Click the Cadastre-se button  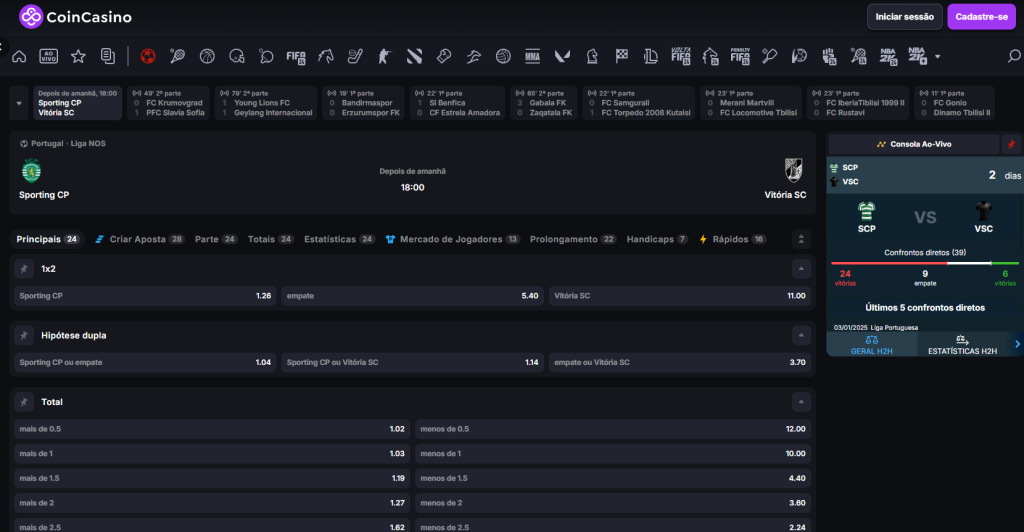(x=982, y=17)
